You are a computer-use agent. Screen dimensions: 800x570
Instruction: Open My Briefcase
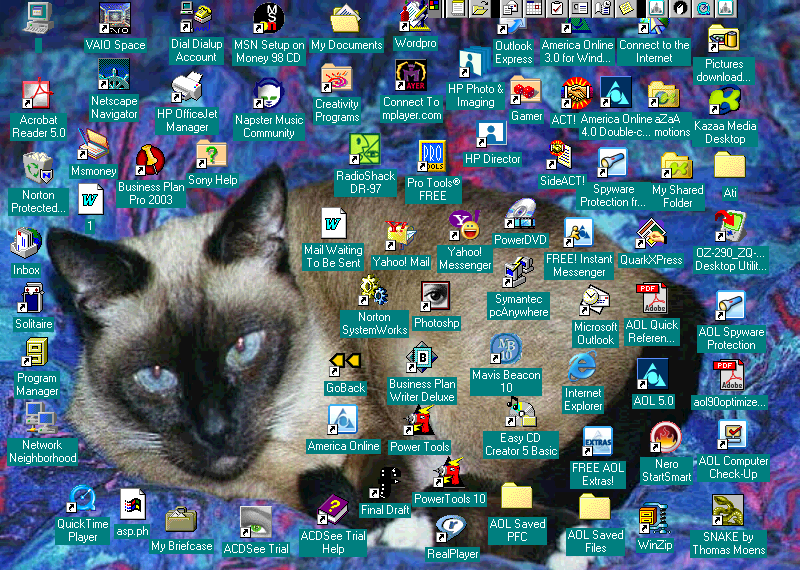pos(181,520)
